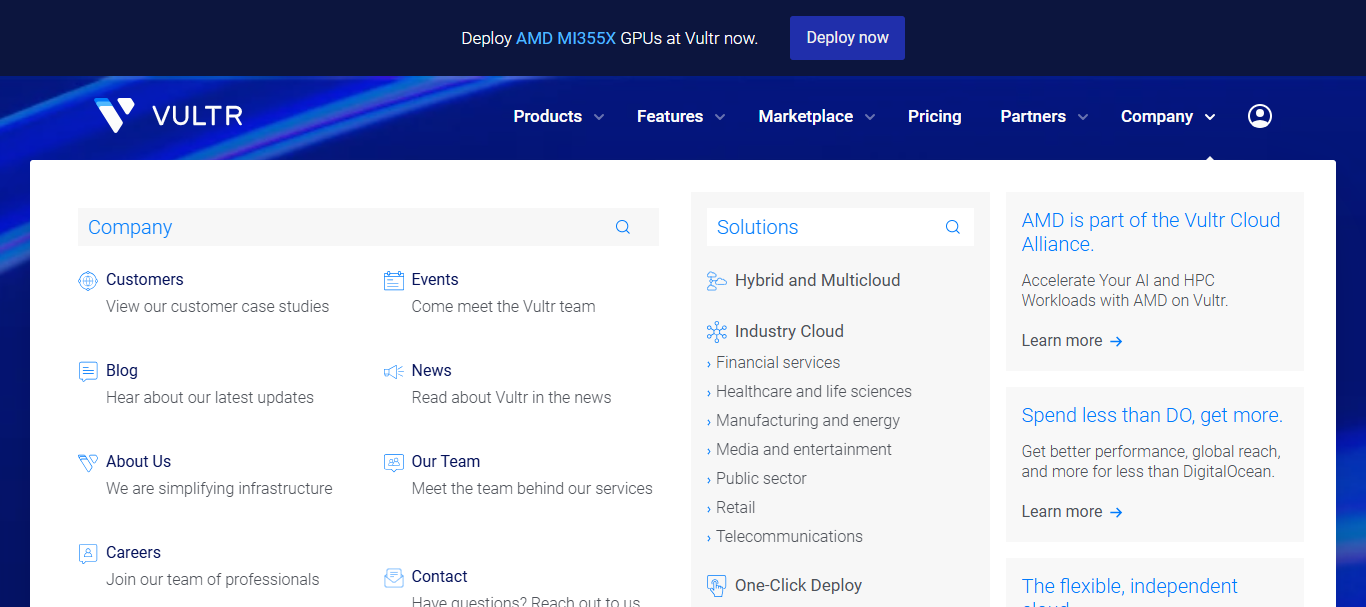Select the Company menu item
Image resolution: width=1366 pixels, height=607 pixels.
click(1157, 116)
